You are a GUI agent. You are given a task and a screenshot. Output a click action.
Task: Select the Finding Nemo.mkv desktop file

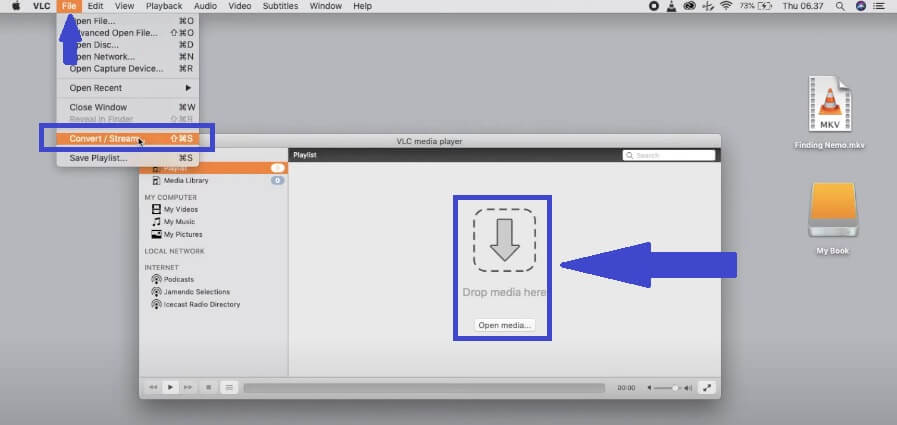829,113
